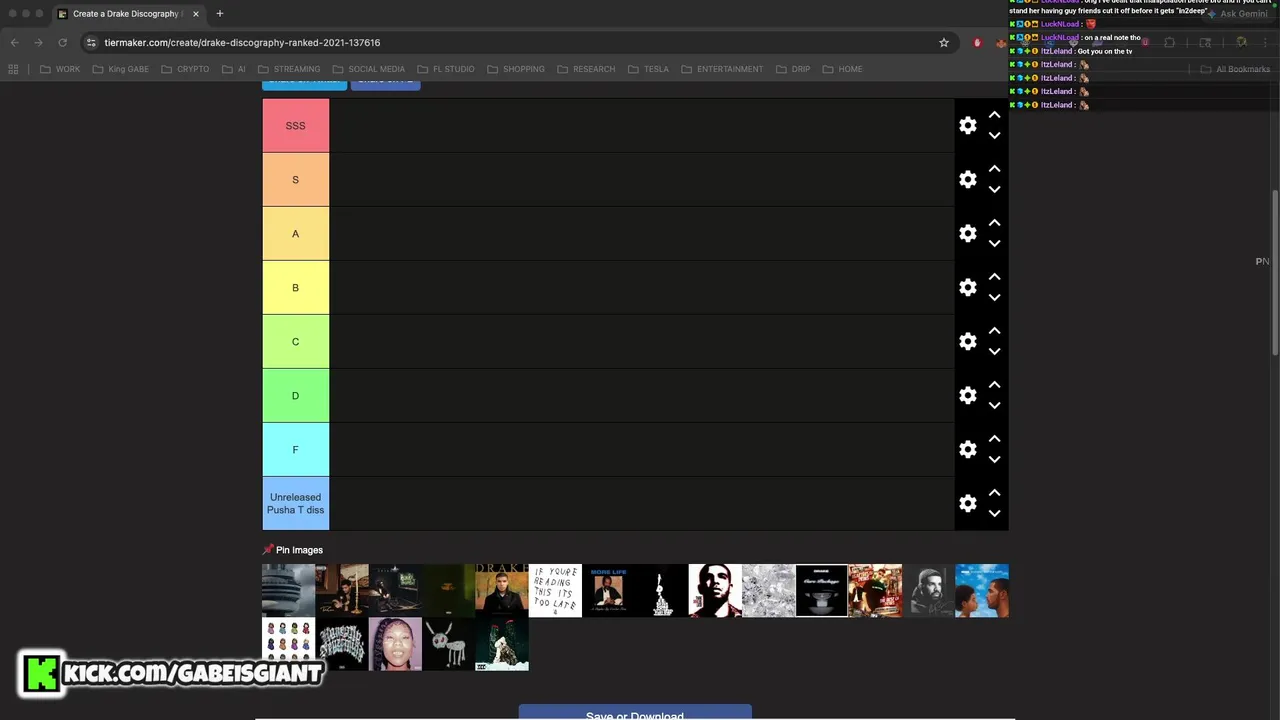
Task: Open the RESEARCH bookmarks folder
Action: coord(586,69)
